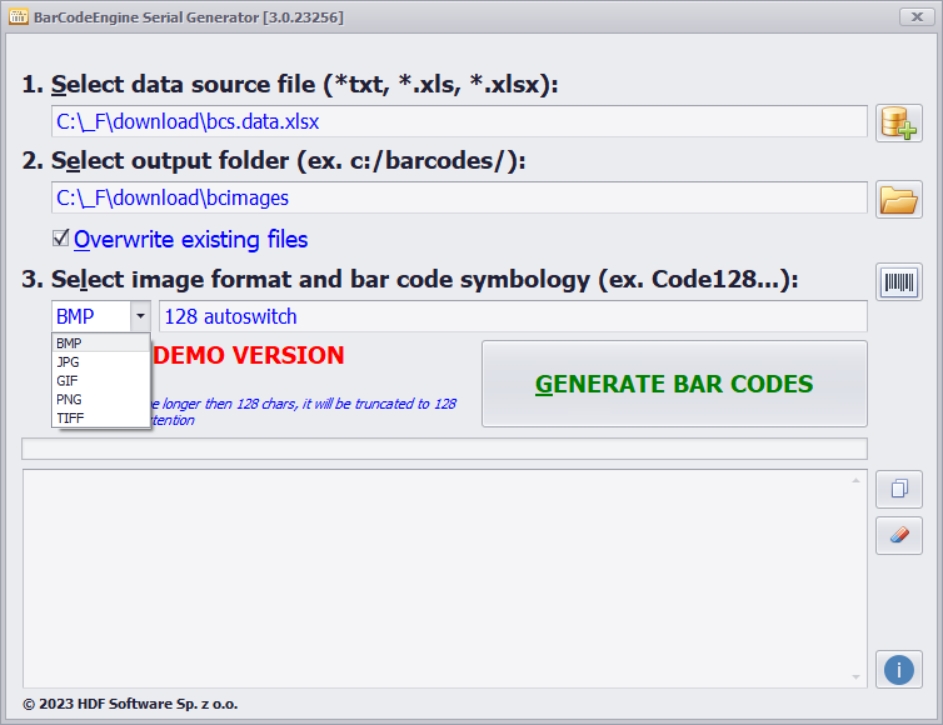
Task: Close the BarCodeEngine Serial Generator window
Action: [x=916, y=17]
